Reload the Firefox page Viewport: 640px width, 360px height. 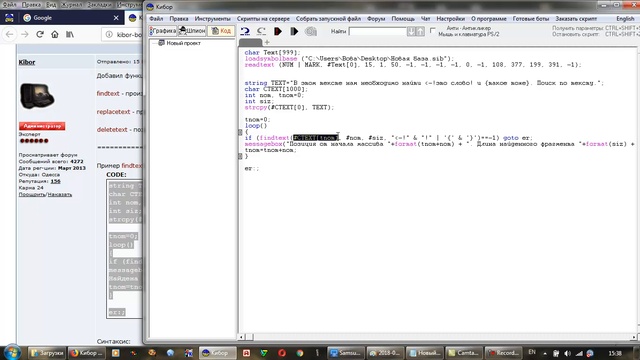[x=40, y=34]
